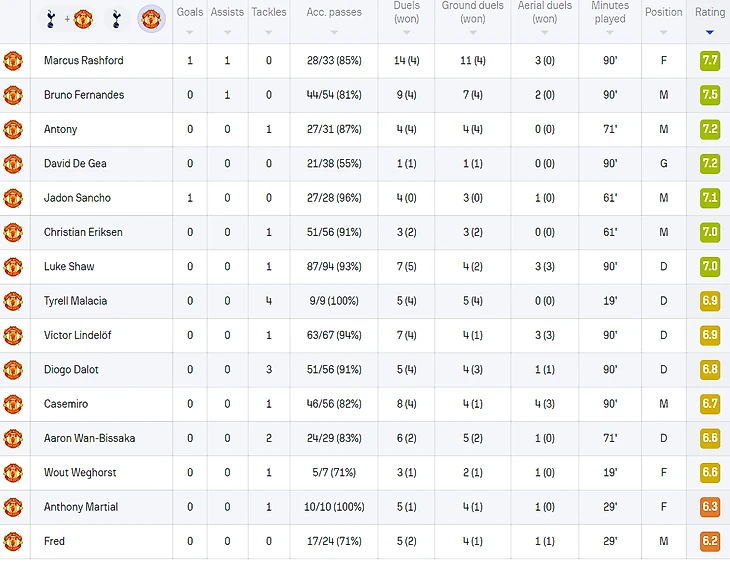Click Tyrell Malacia's team crest icon
This screenshot has width=730, height=563.
click(x=13, y=301)
